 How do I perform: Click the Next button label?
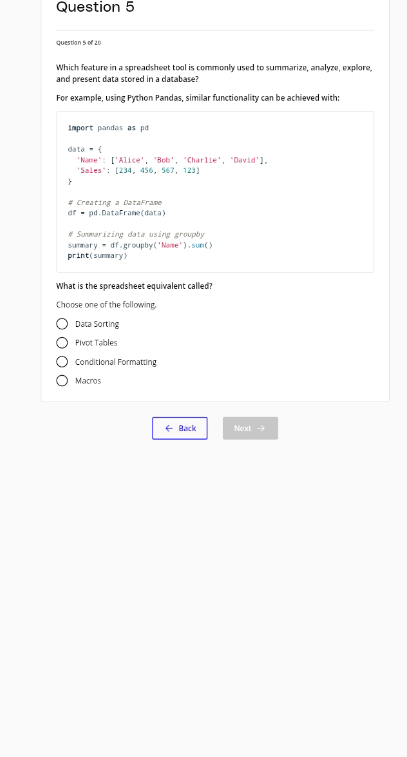242,428
